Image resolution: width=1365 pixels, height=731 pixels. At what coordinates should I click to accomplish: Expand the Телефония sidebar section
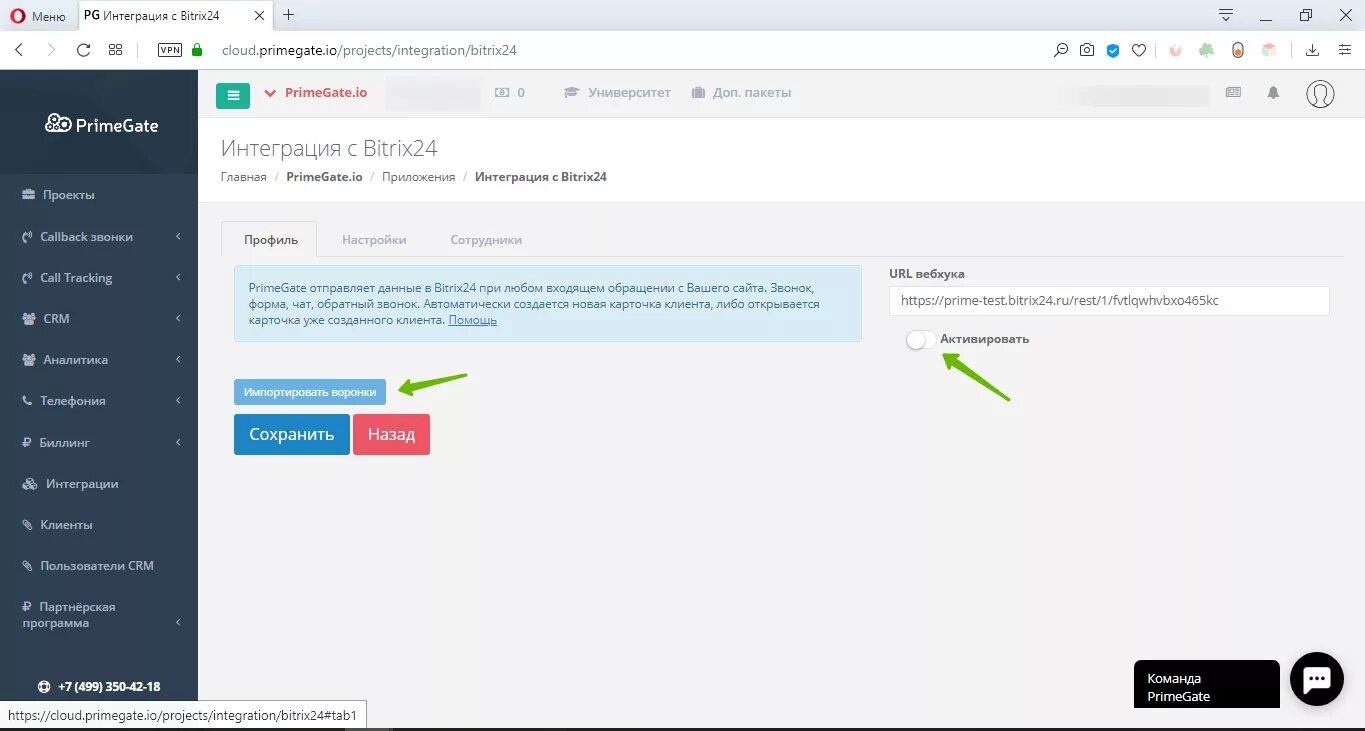(99, 401)
